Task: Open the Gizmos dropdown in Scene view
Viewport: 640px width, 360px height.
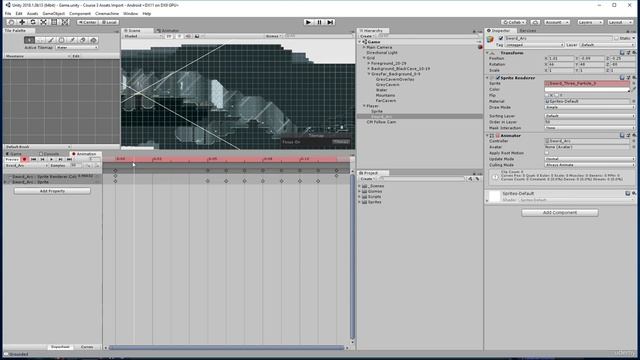Action: coord(273,36)
